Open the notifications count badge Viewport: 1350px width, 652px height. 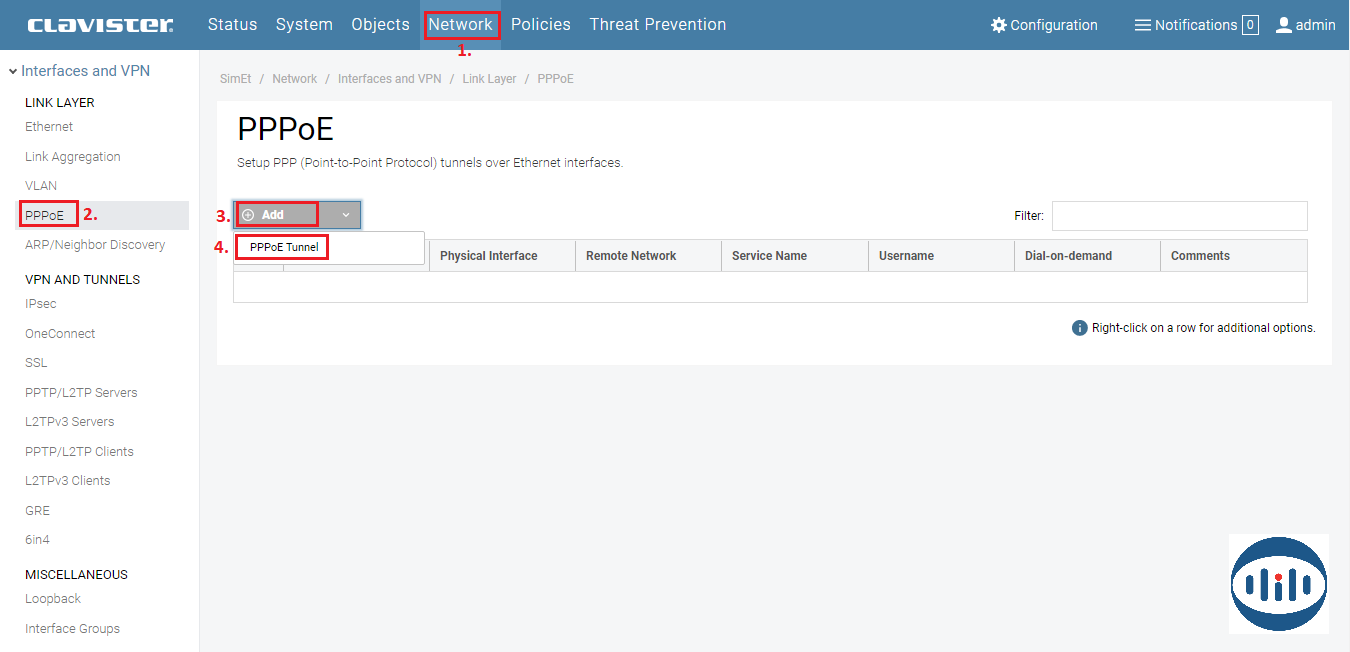click(1250, 25)
